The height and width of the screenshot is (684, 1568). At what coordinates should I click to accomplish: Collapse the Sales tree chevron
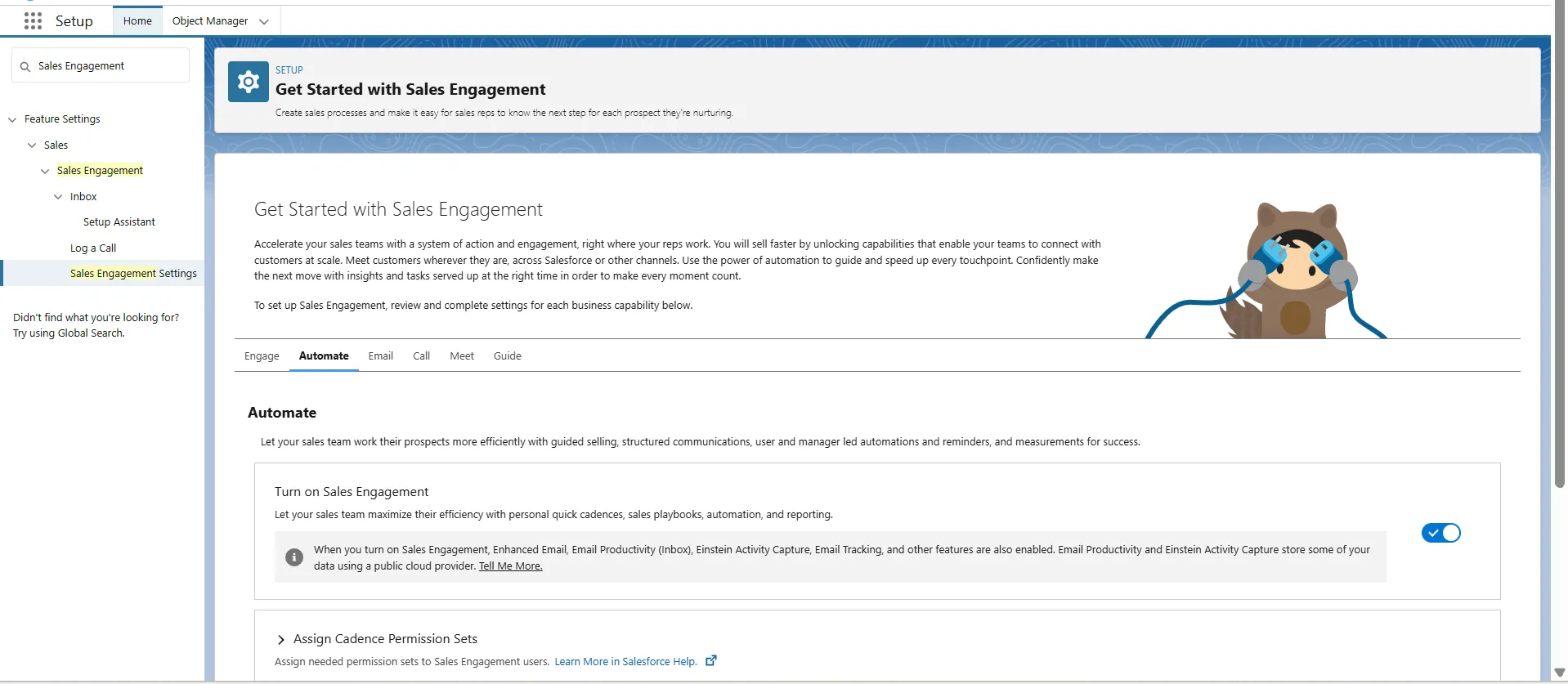pyautogui.click(x=32, y=145)
